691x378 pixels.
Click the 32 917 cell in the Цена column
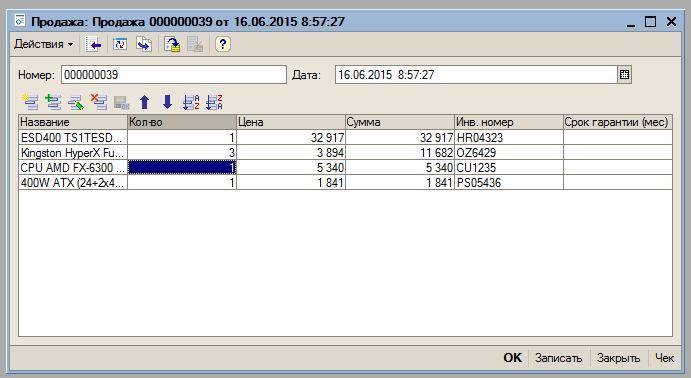click(291, 137)
